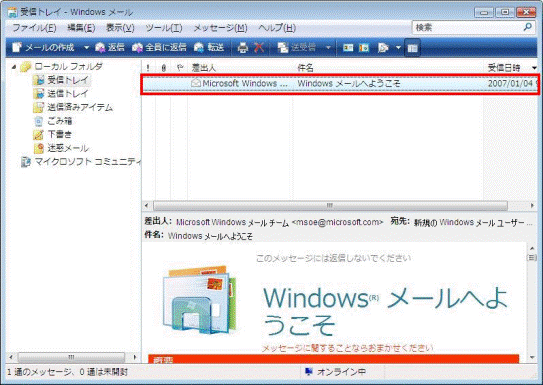Image resolution: width=543 pixels, height=385 pixels.
Task: Click the message list horizontal scrollbar thumb
Action: (x=330, y=206)
